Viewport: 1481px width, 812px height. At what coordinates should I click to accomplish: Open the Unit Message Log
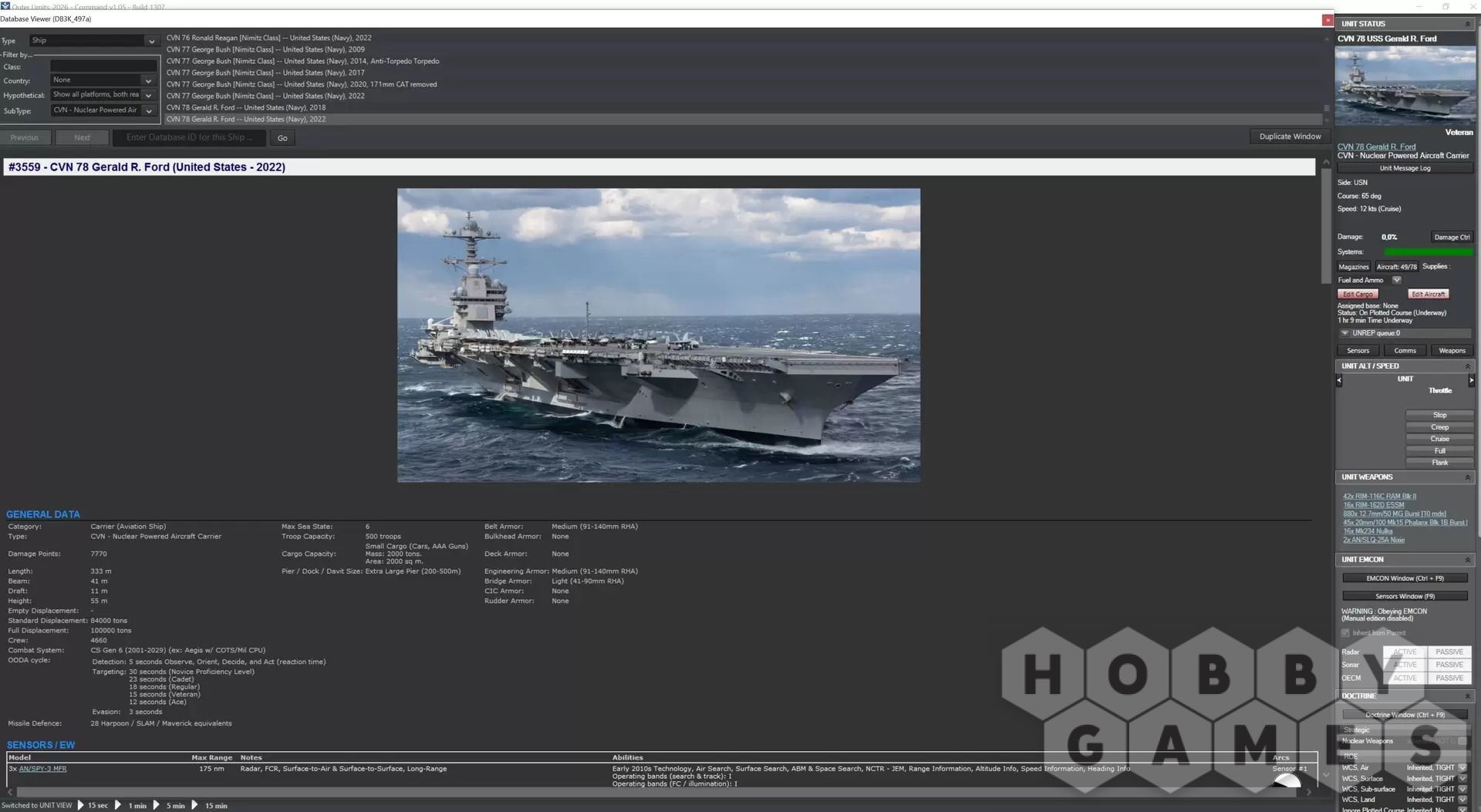click(1405, 168)
